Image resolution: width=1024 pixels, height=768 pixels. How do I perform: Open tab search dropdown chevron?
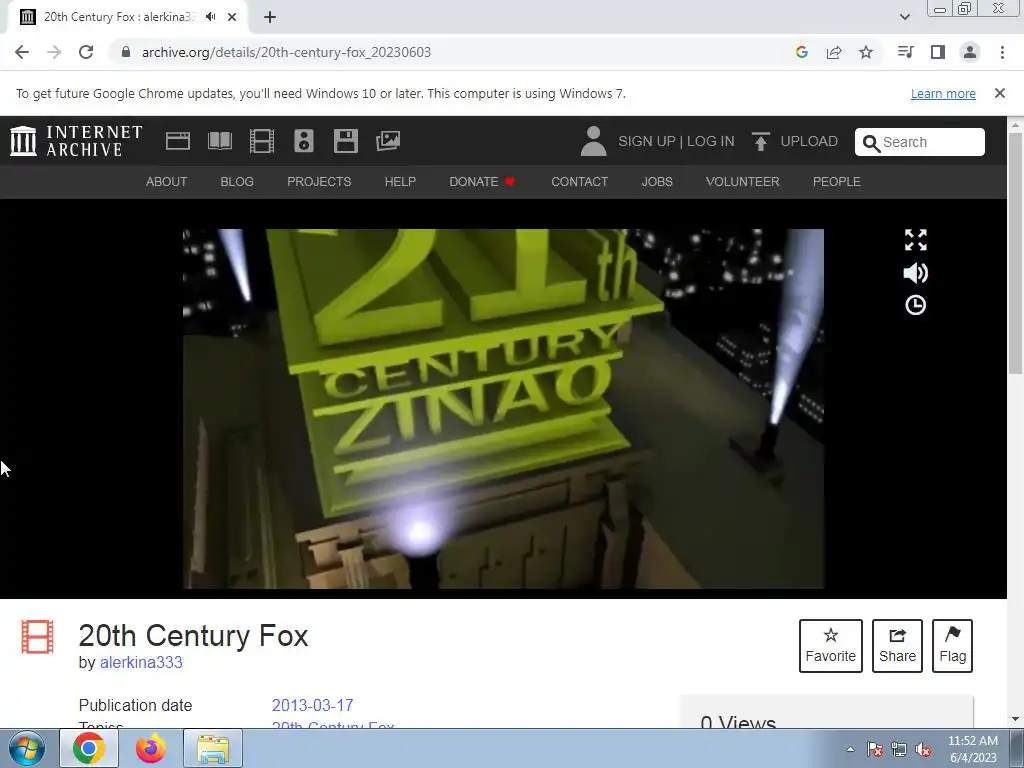pos(904,17)
